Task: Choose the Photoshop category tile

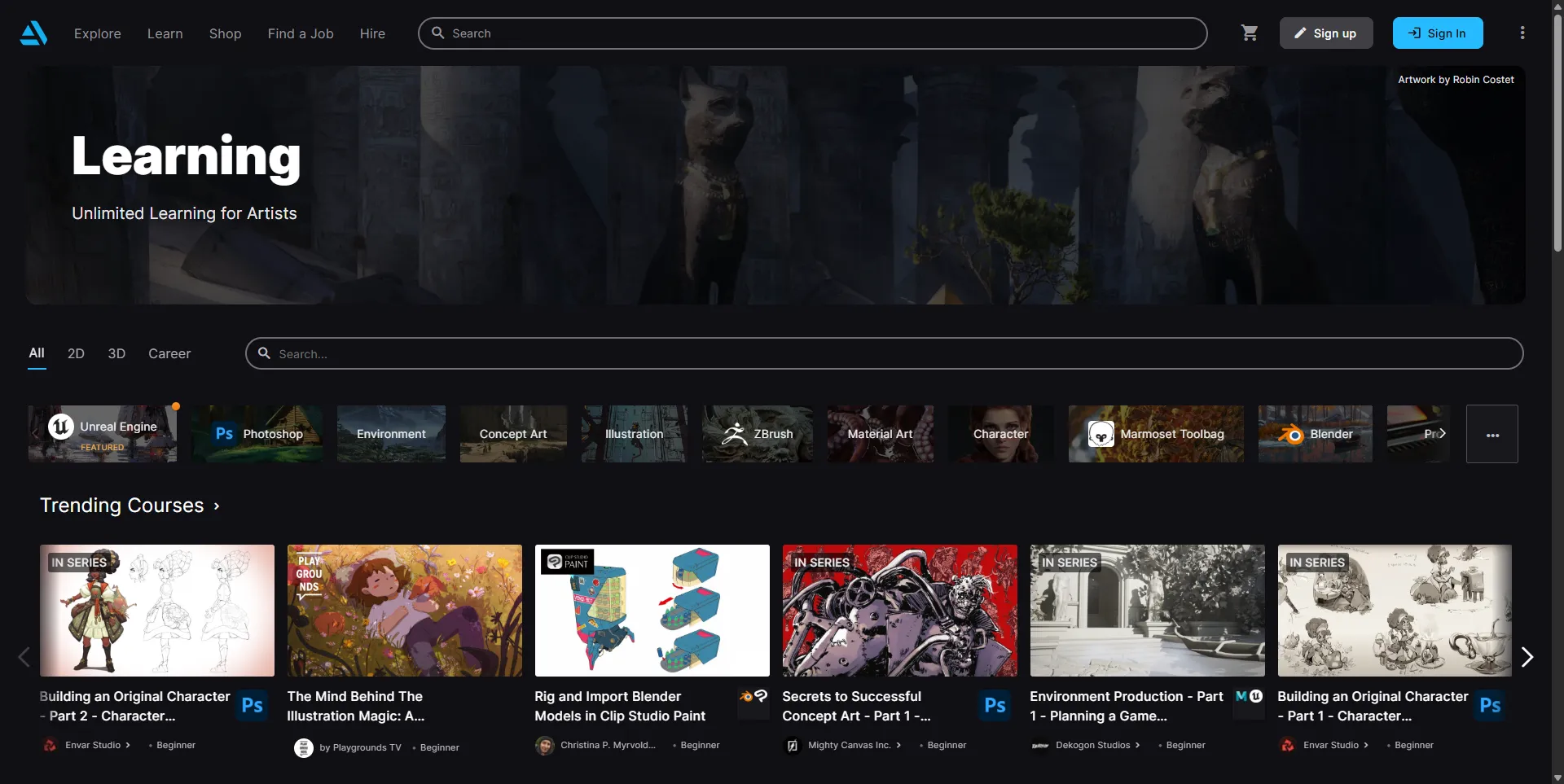Action: pos(257,434)
